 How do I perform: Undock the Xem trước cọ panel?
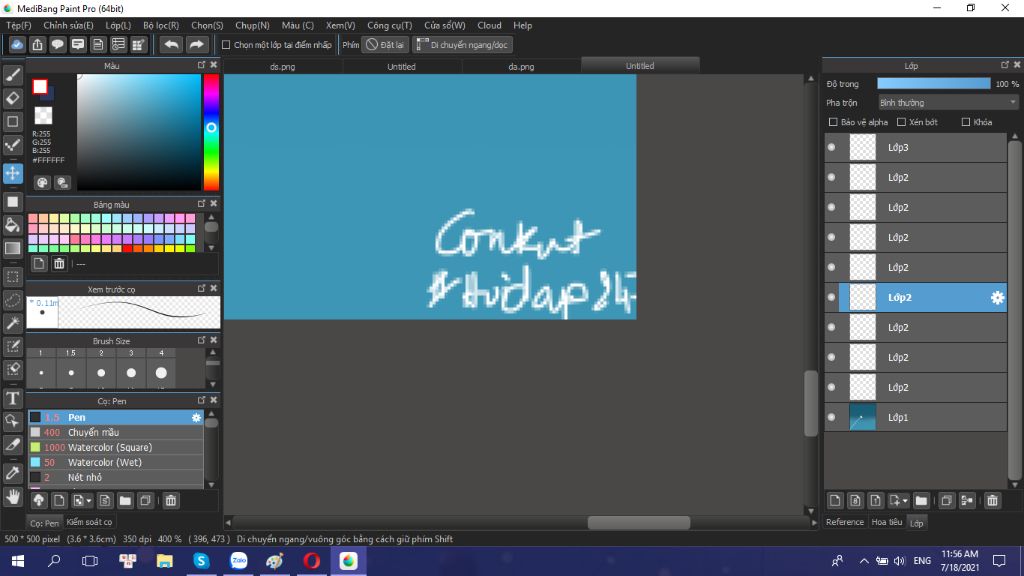pos(201,288)
